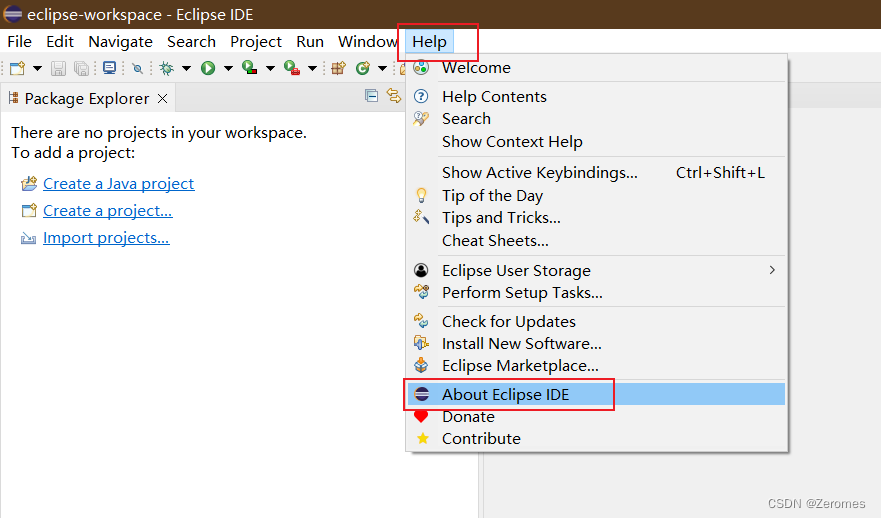Viewport: 881px width, 518px height.
Task: Click the Create a Java project link
Action: [x=119, y=184]
